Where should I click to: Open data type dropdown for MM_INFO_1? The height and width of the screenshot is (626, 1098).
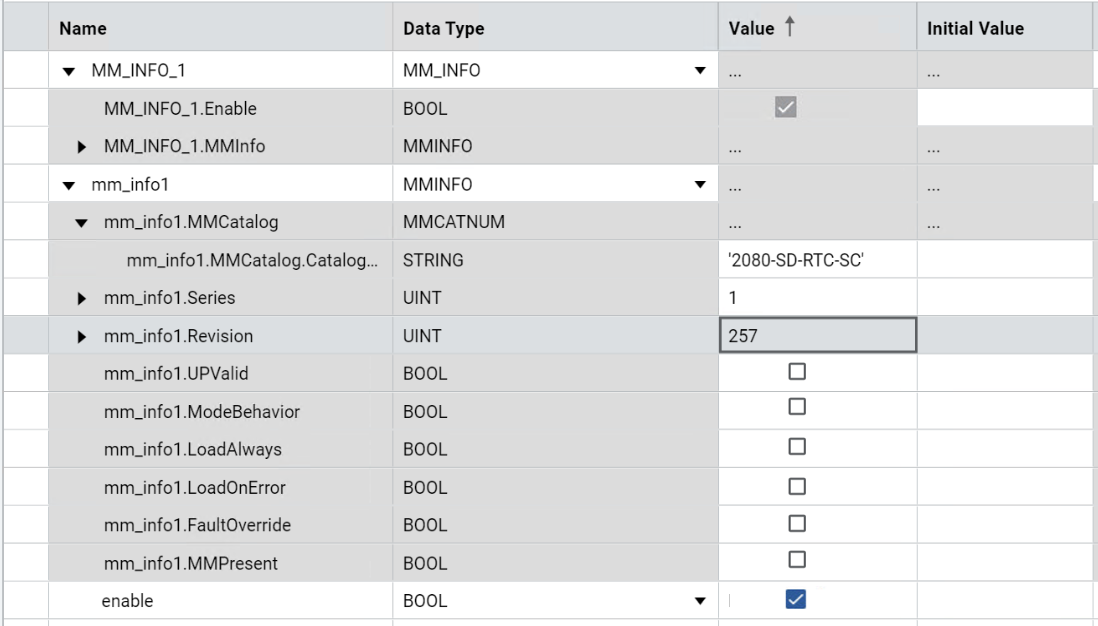(x=698, y=70)
